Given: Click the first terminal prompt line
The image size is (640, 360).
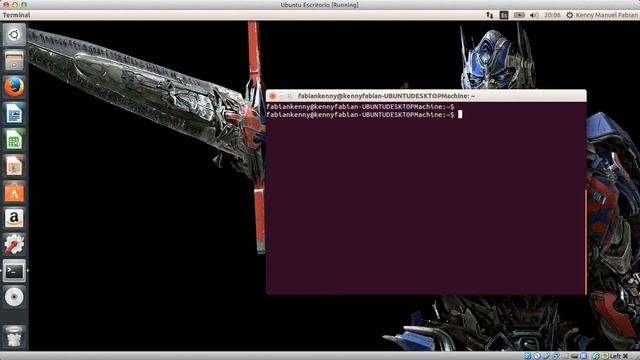Looking at the screenshot, I should [x=360, y=107].
